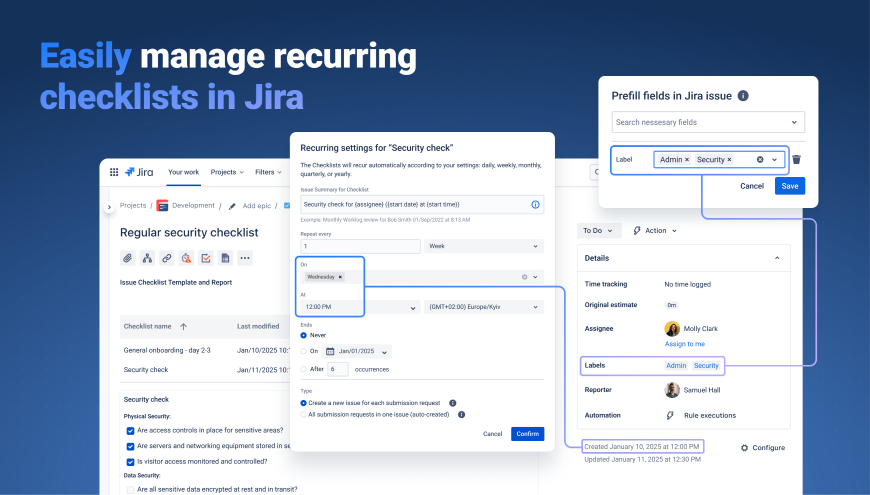This screenshot has height=495, width=870.
Task: Uncheck servers and networking equipment item
Action: (130, 446)
